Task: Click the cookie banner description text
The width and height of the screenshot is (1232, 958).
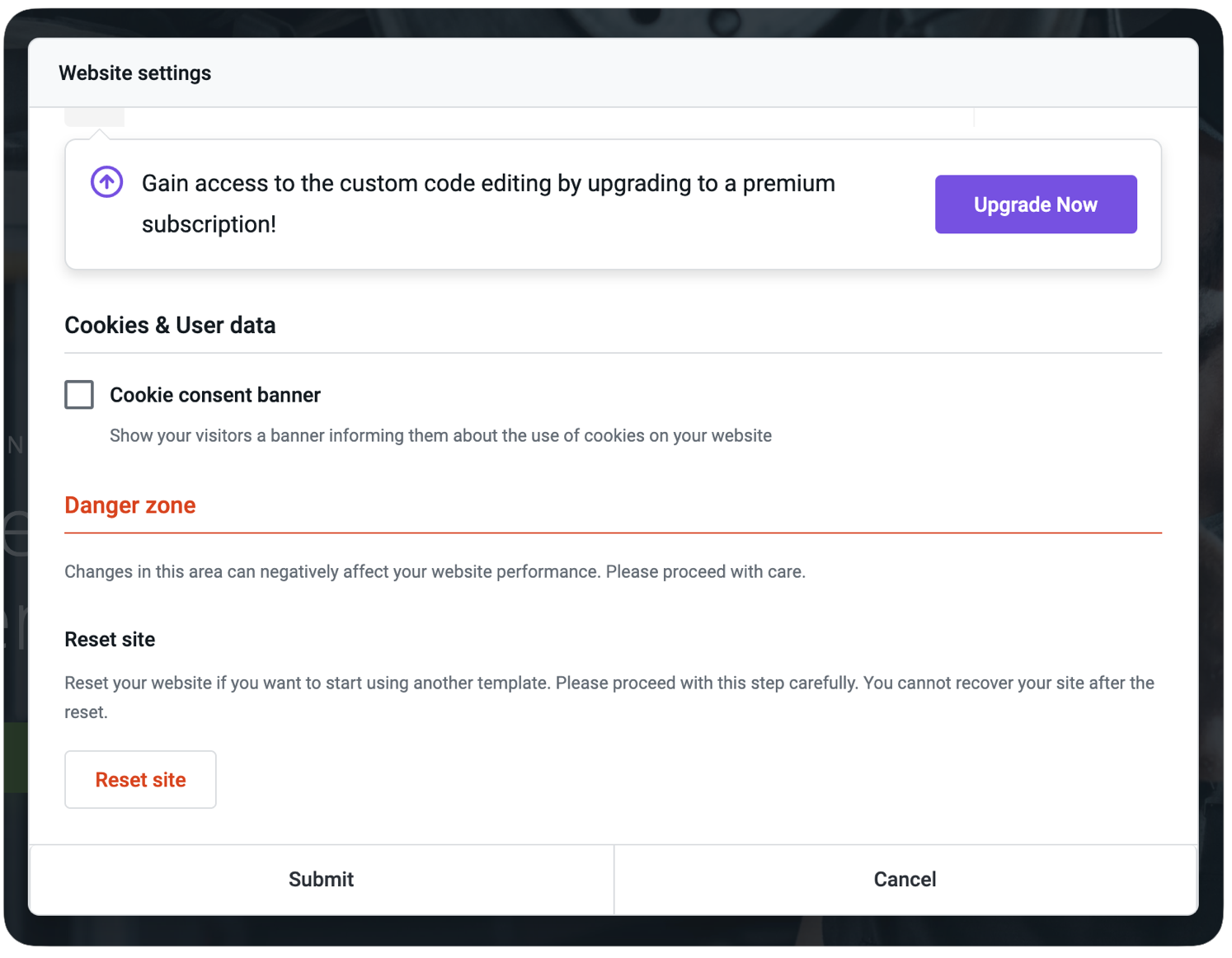Action: click(x=441, y=435)
